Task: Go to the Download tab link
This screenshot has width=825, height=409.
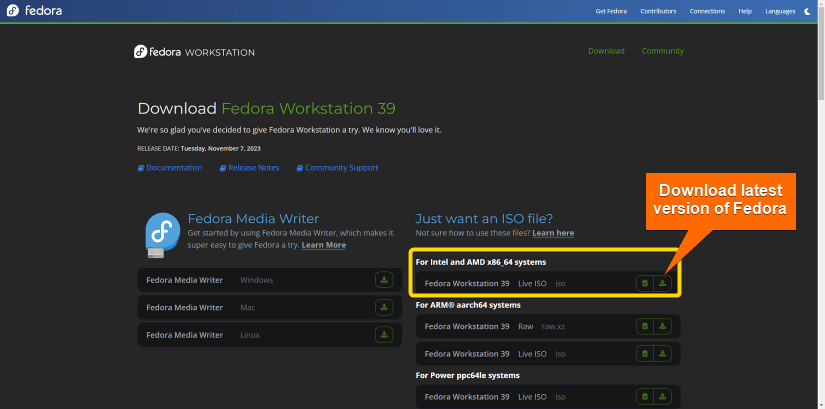Action: click(606, 51)
